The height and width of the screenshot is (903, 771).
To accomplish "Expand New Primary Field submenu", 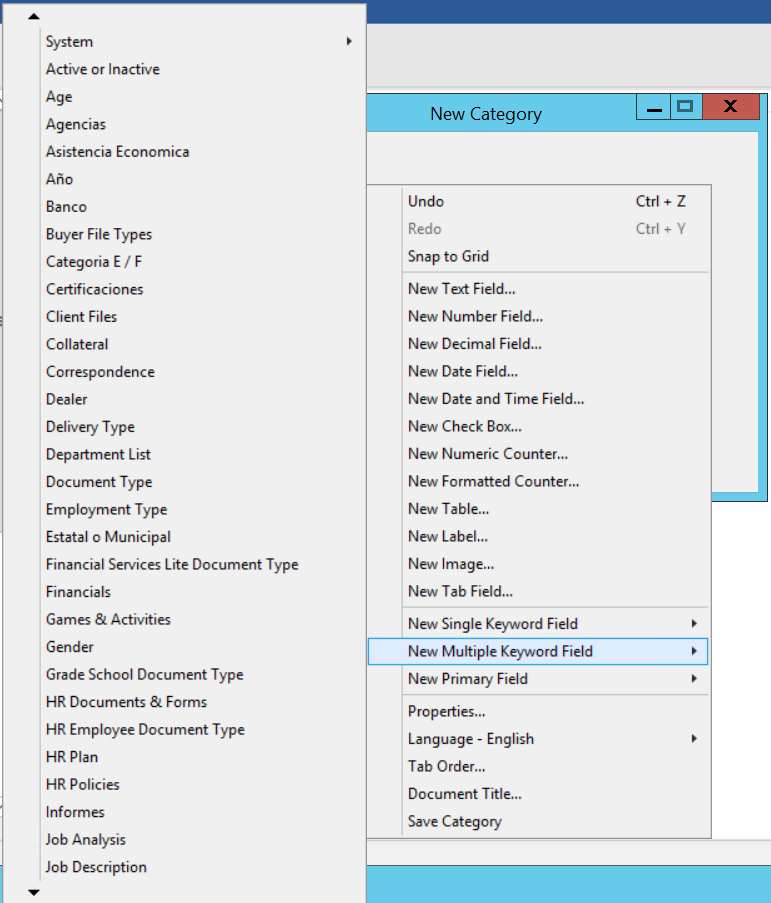I will click(538, 679).
